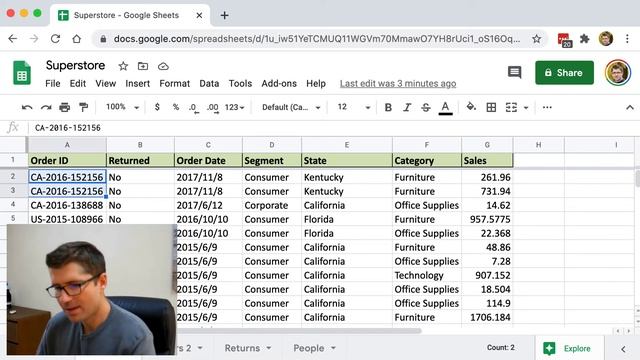Viewport: 640px width, 360px height.
Task: Open the Borders tool
Action: pos(491,107)
